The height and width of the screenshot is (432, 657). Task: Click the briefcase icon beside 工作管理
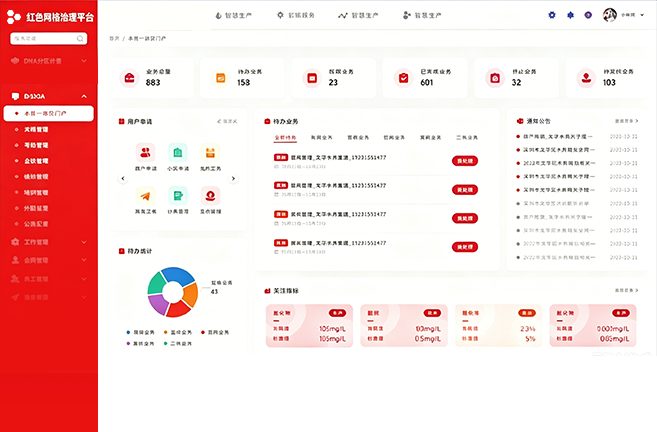point(15,242)
